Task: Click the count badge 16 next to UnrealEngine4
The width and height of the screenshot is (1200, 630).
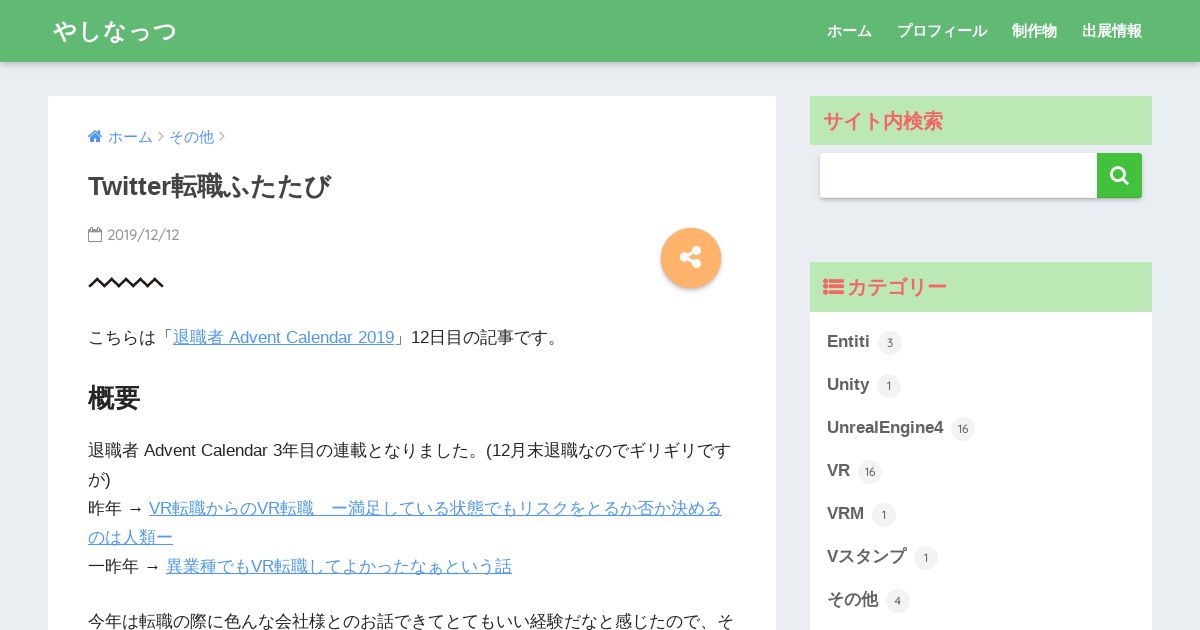Action: [x=963, y=429]
